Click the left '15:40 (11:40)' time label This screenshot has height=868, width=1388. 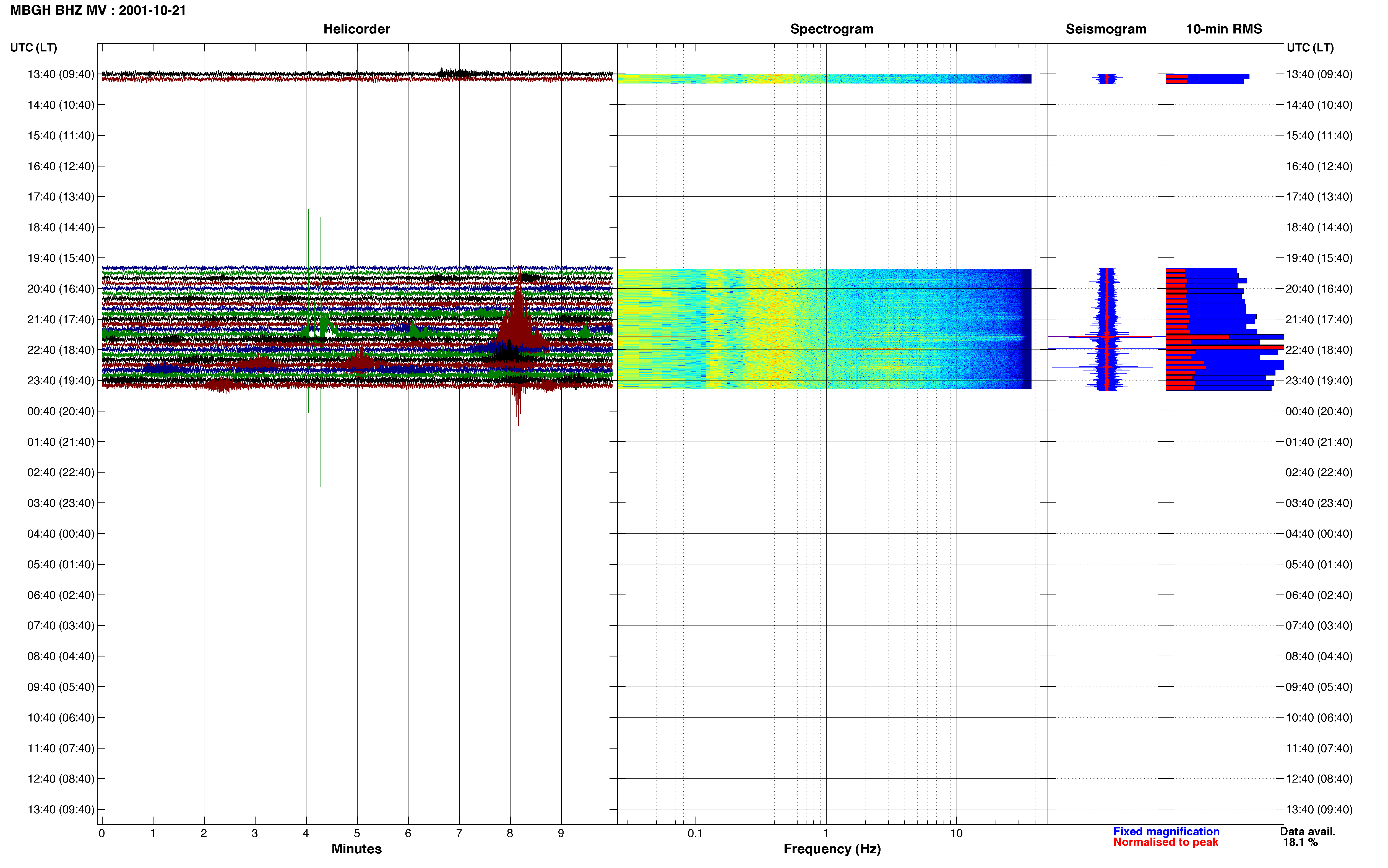click(61, 135)
